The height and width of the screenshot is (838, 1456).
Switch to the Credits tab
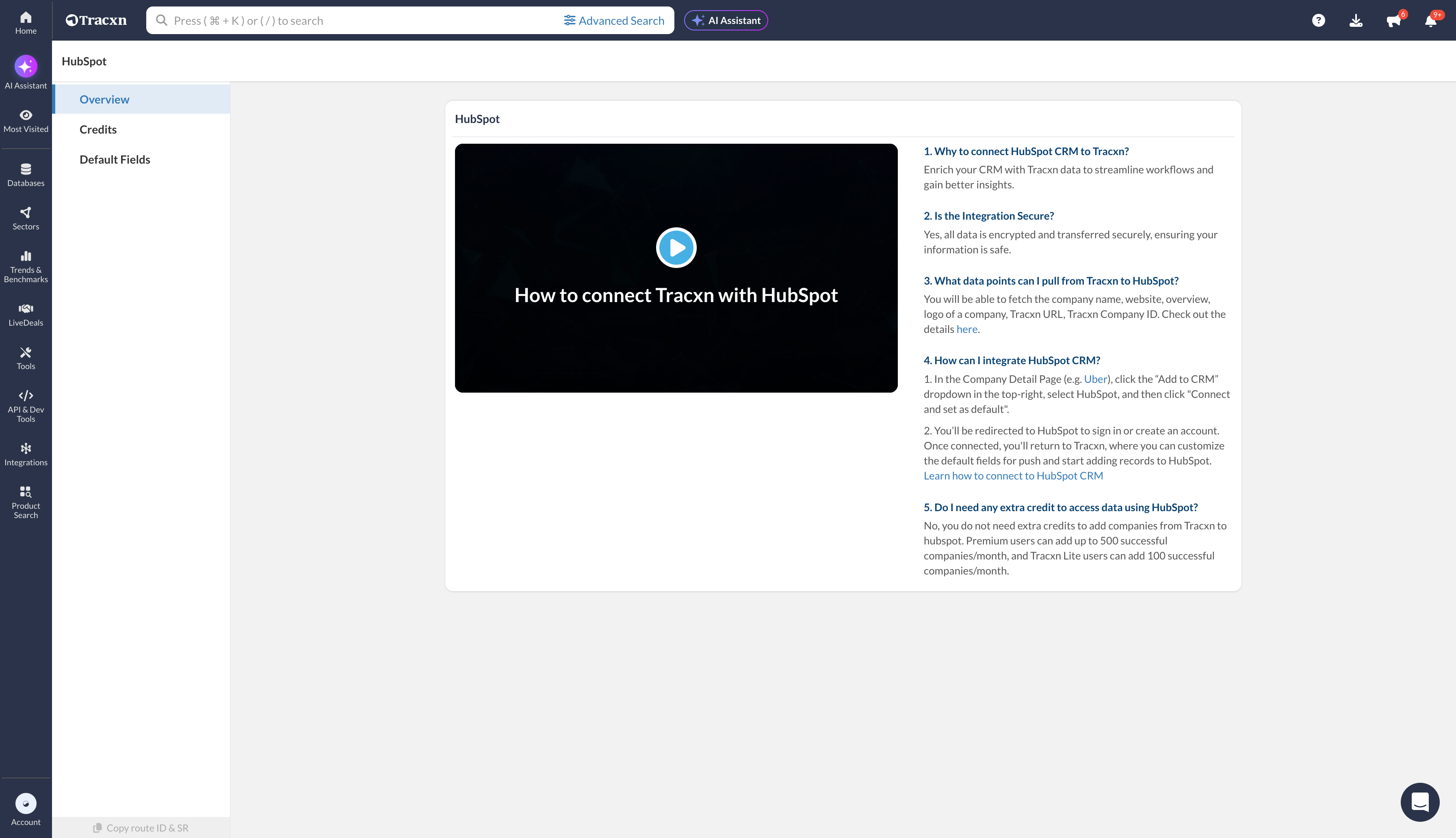[x=141, y=129]
